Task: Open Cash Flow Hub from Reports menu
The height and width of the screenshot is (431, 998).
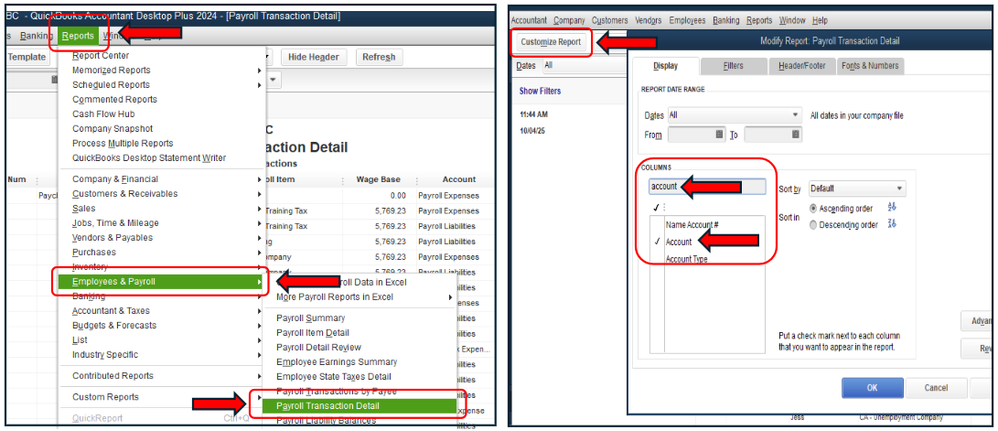Action: click(104, 114)
